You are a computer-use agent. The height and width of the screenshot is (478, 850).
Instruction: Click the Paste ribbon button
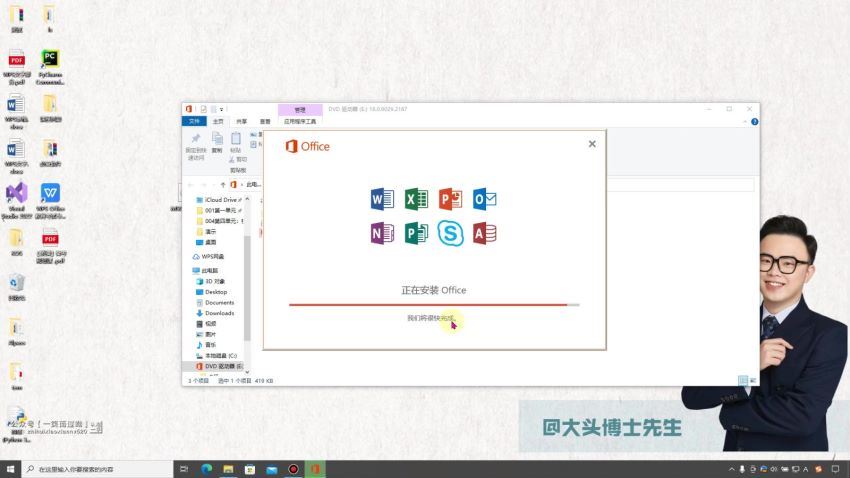[x=236, y=142]
